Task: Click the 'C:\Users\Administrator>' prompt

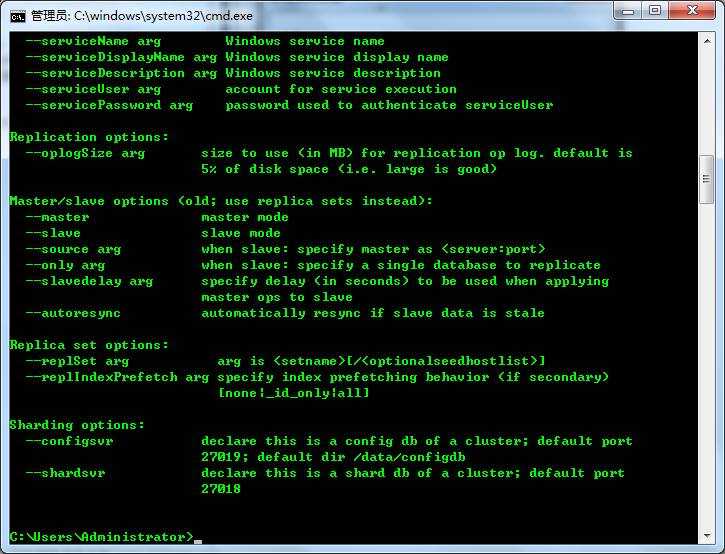Action: coord(101,537)
